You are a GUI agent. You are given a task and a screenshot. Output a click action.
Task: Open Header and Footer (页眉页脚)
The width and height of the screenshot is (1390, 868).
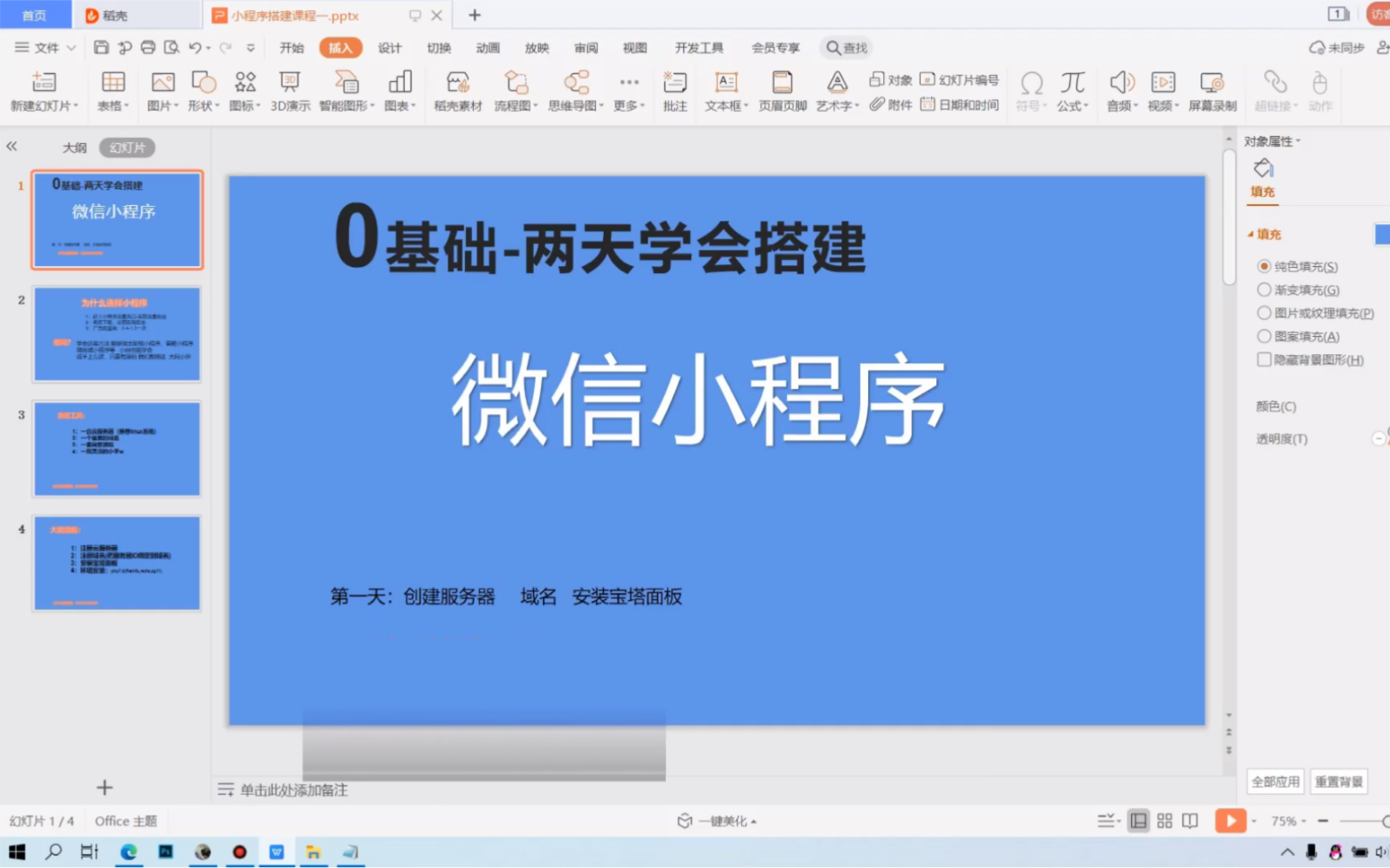click(783, 91)
